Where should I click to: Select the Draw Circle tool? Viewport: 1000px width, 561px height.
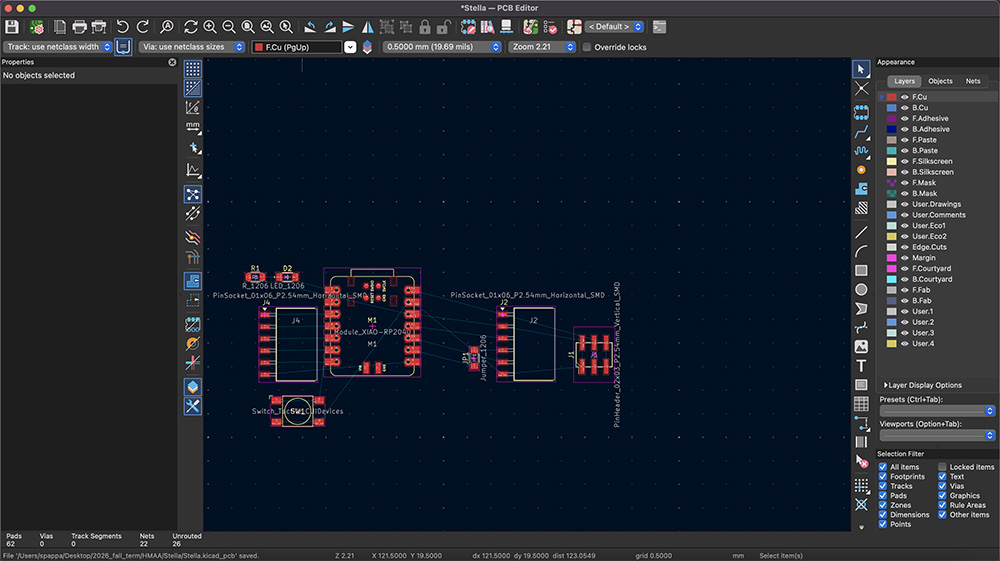pyautogui.click(x=861, y=289)
